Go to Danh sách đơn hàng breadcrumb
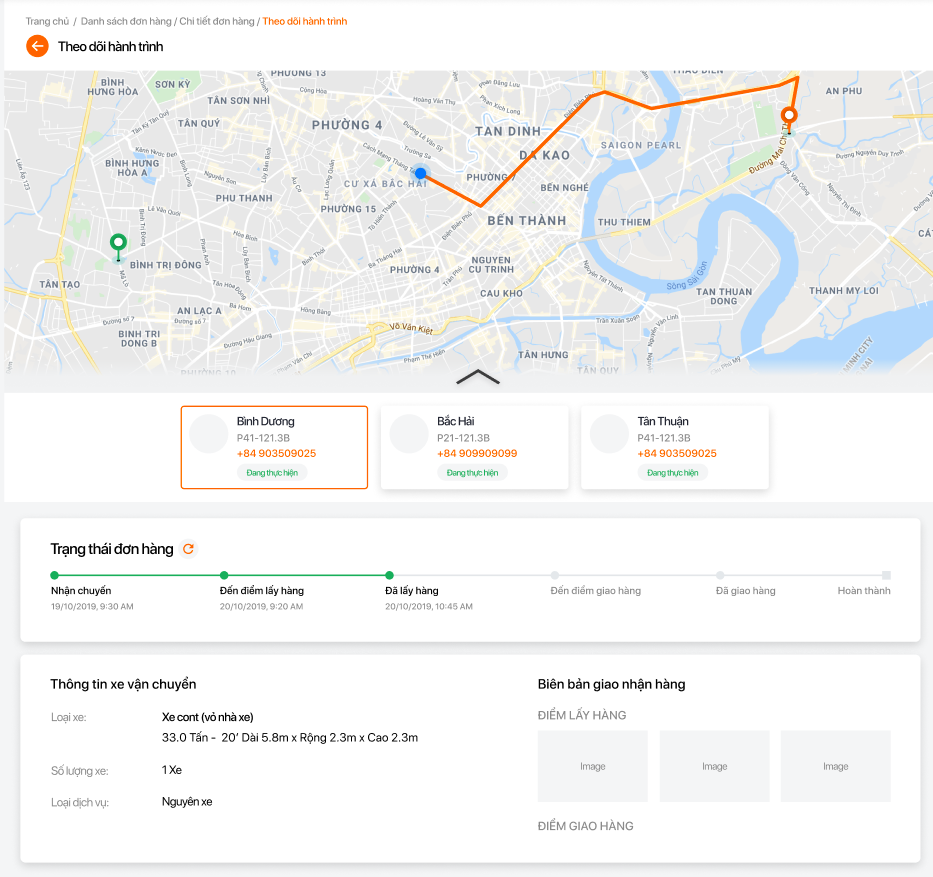The width and height of the screenshot is (933, 877). click(126, 21)
